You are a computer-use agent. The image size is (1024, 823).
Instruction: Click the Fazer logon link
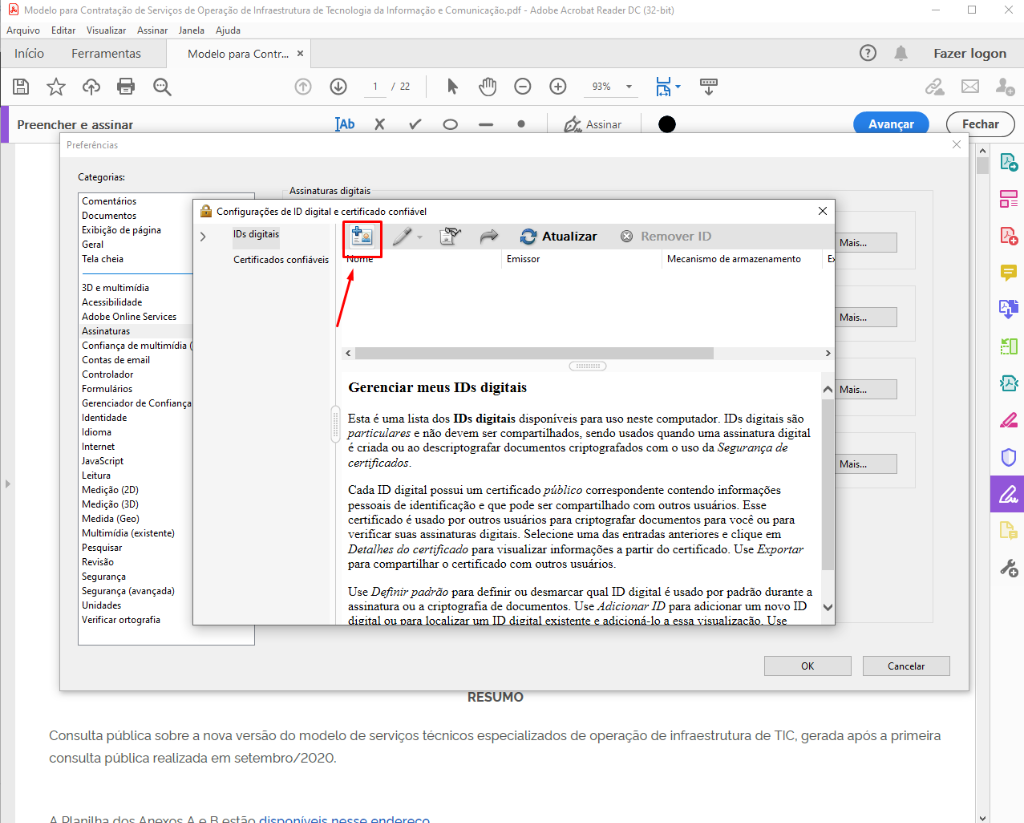[969, 53]
